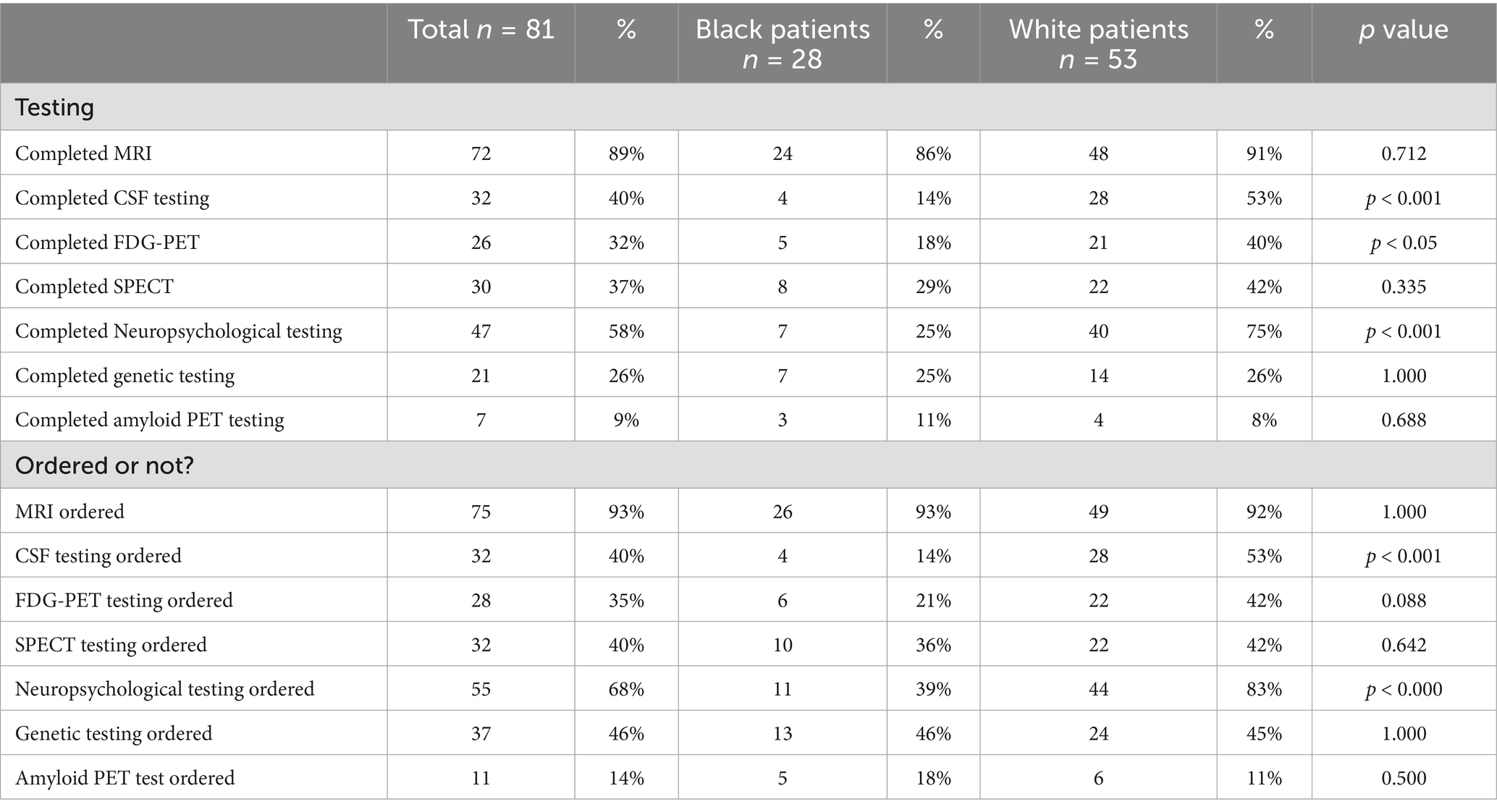Click the "Ordered or not?" section heading
Viewport: 1497px width, 812px height.
click(104, 465)
